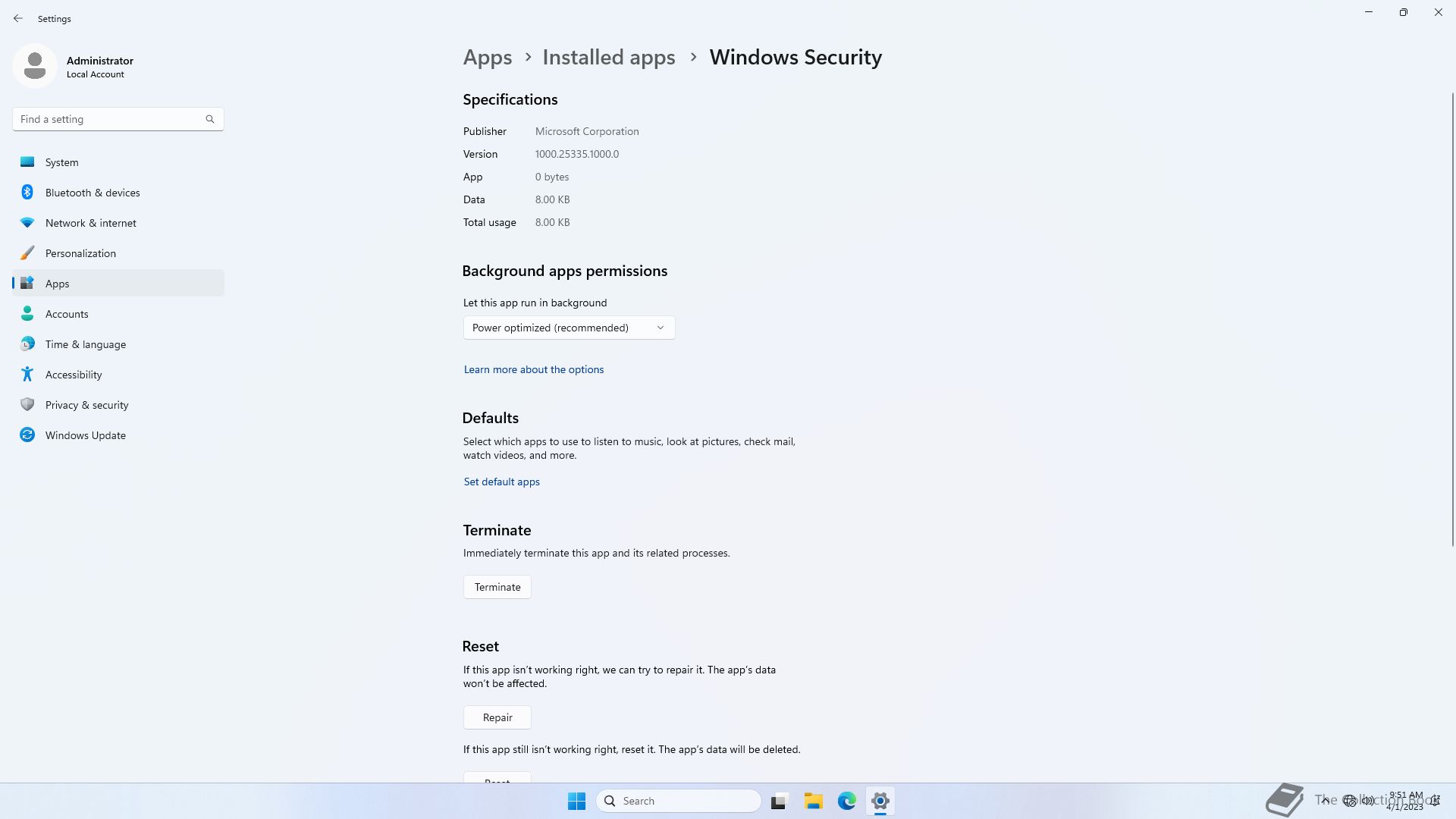Open File Explorer from taskbar
This screenshot has height=819, width=1456.
814,801
